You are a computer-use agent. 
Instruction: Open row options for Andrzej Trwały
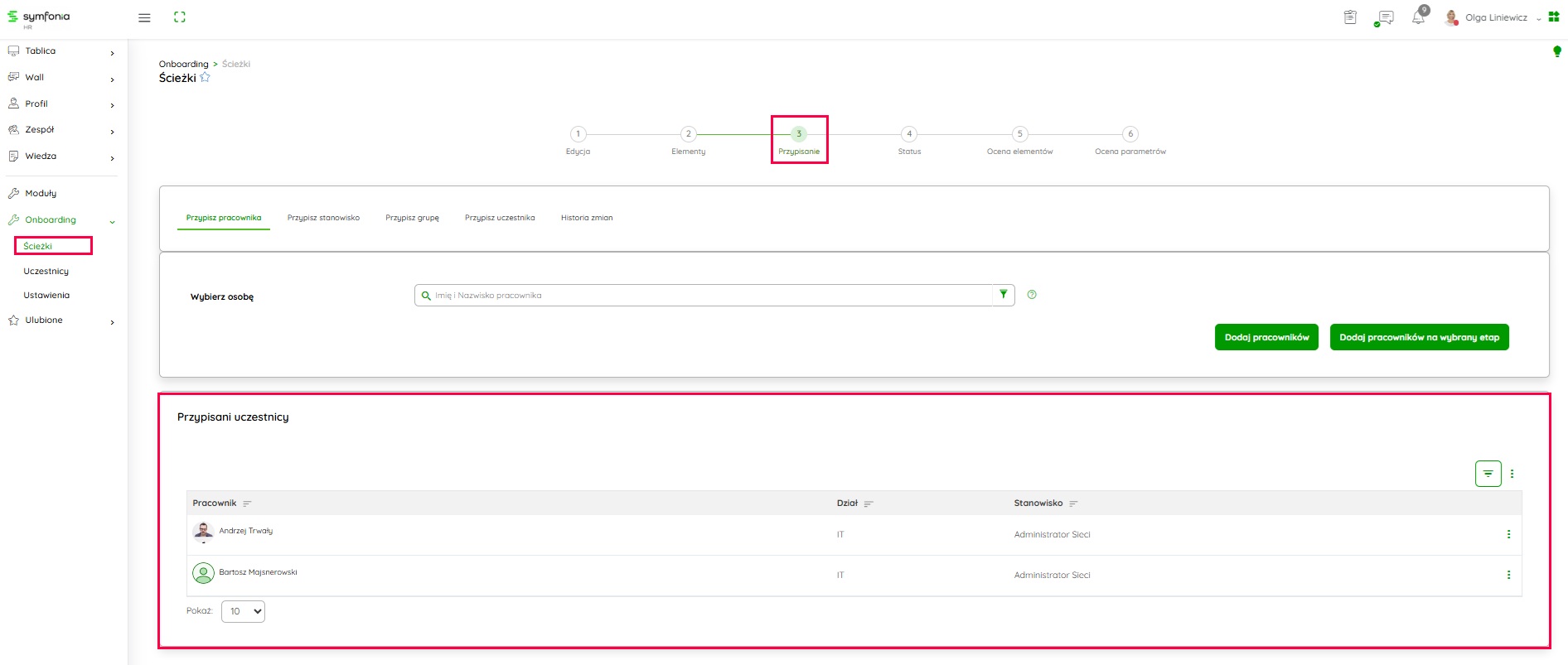click(x=1508, y=535)
